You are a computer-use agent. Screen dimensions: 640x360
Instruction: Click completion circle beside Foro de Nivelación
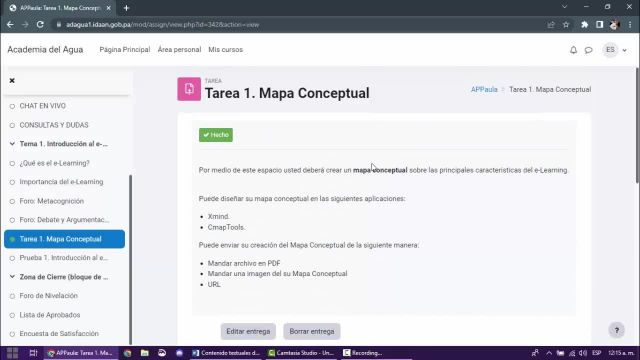[x=12, y=296]
